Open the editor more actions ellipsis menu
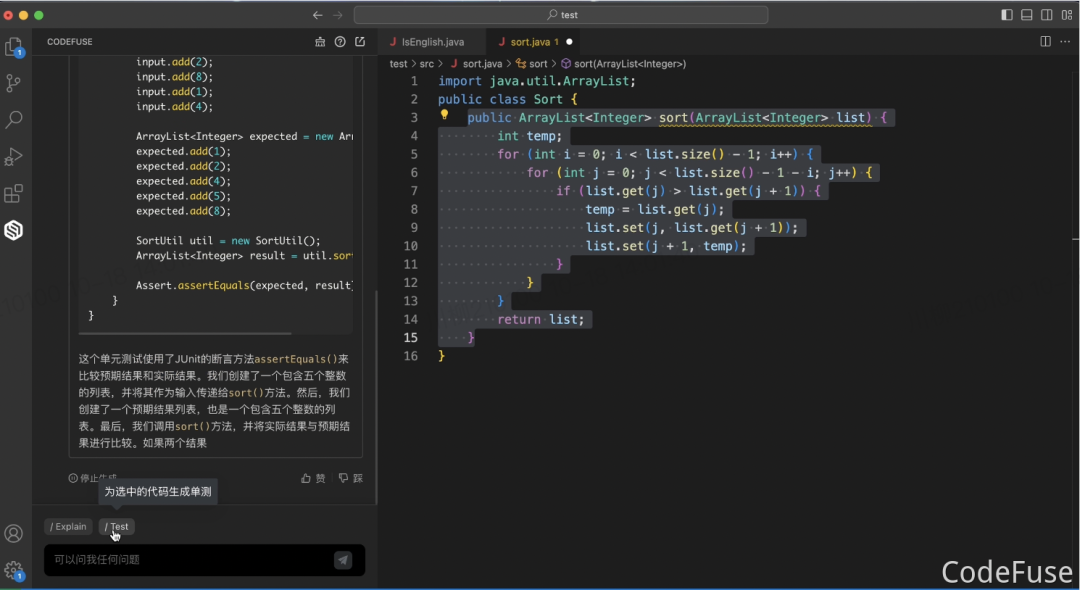1080x590 pixels. (x=1065, y=42)
